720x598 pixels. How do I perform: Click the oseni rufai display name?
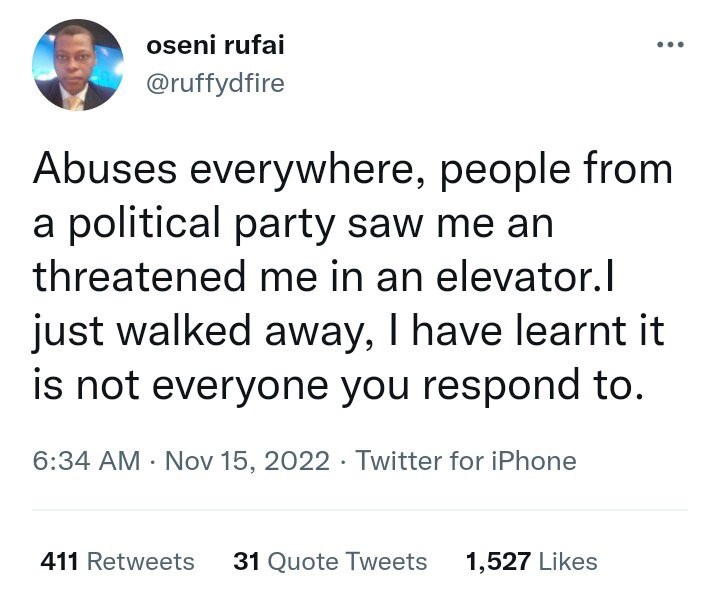(x=215, y=45)
